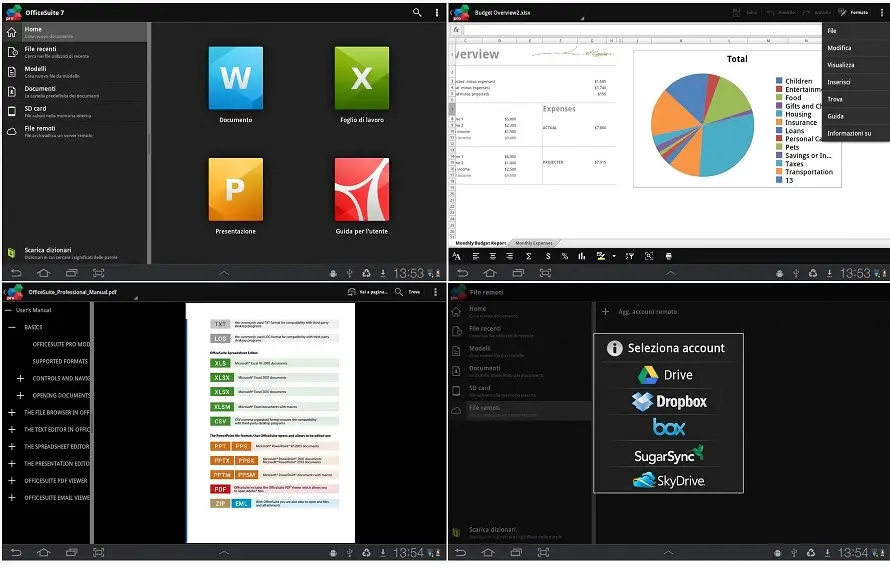Open Visualizza in the spreadsheet overflow menu

click(x=856, y=65)
